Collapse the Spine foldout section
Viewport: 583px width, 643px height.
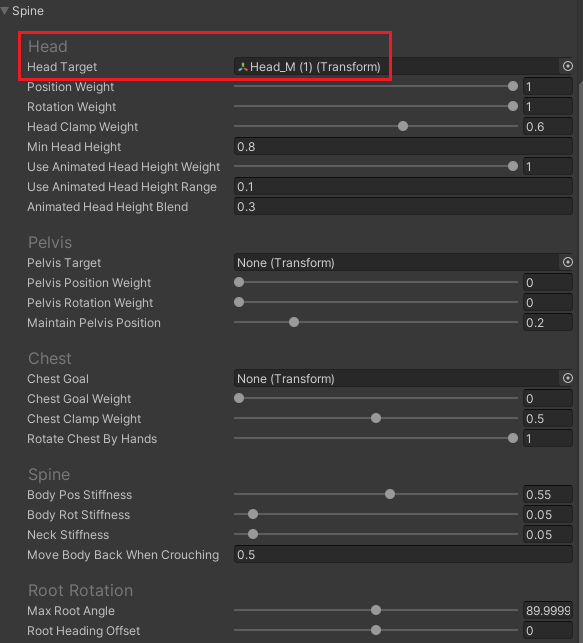(x=5, y=11)
